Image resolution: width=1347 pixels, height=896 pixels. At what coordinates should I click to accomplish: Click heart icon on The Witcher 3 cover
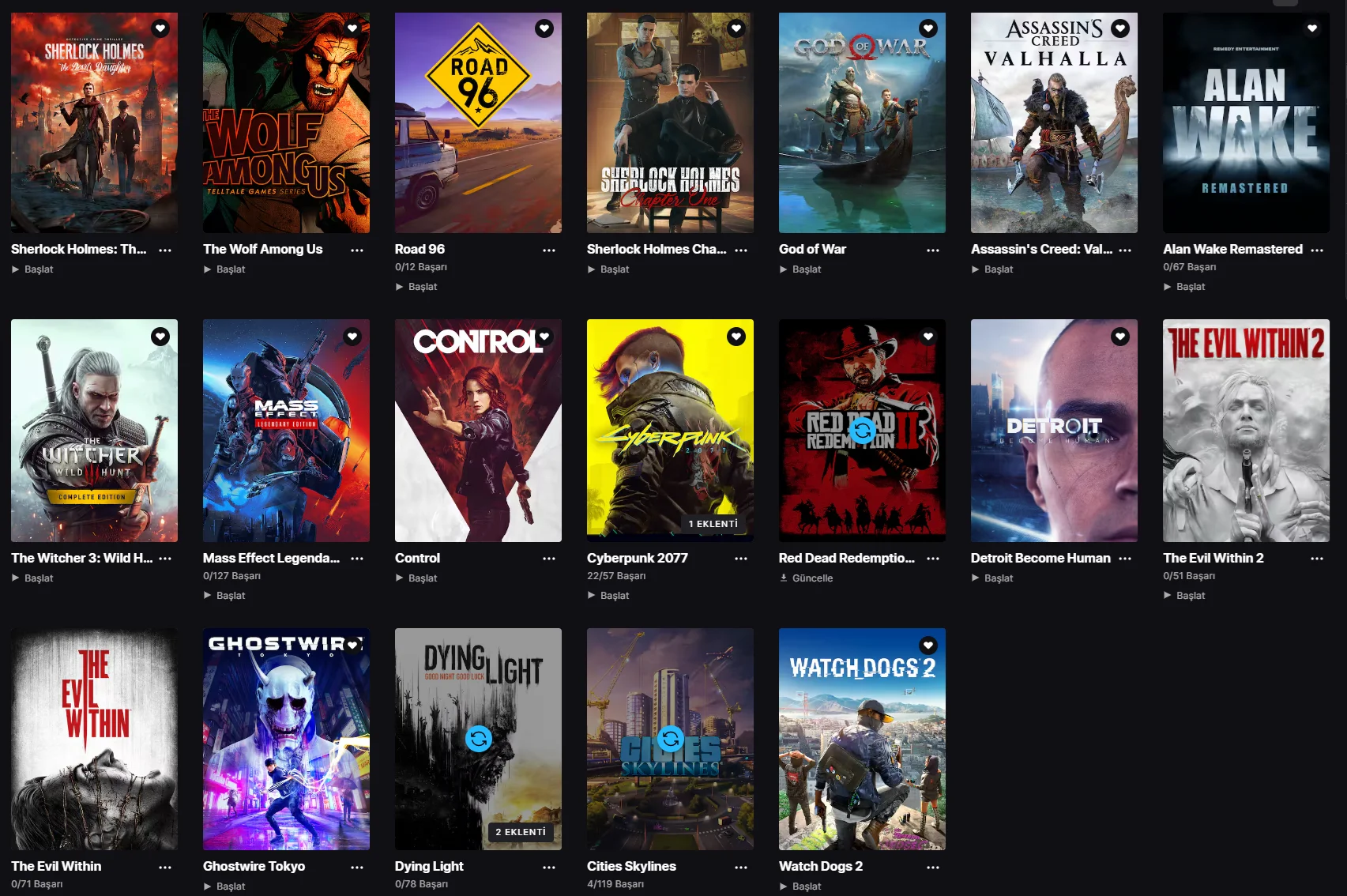point(160,337)
